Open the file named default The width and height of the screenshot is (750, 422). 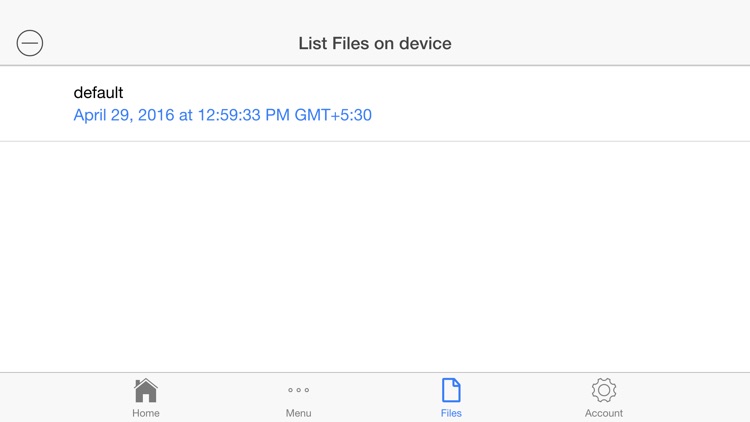tap(98, 92)
